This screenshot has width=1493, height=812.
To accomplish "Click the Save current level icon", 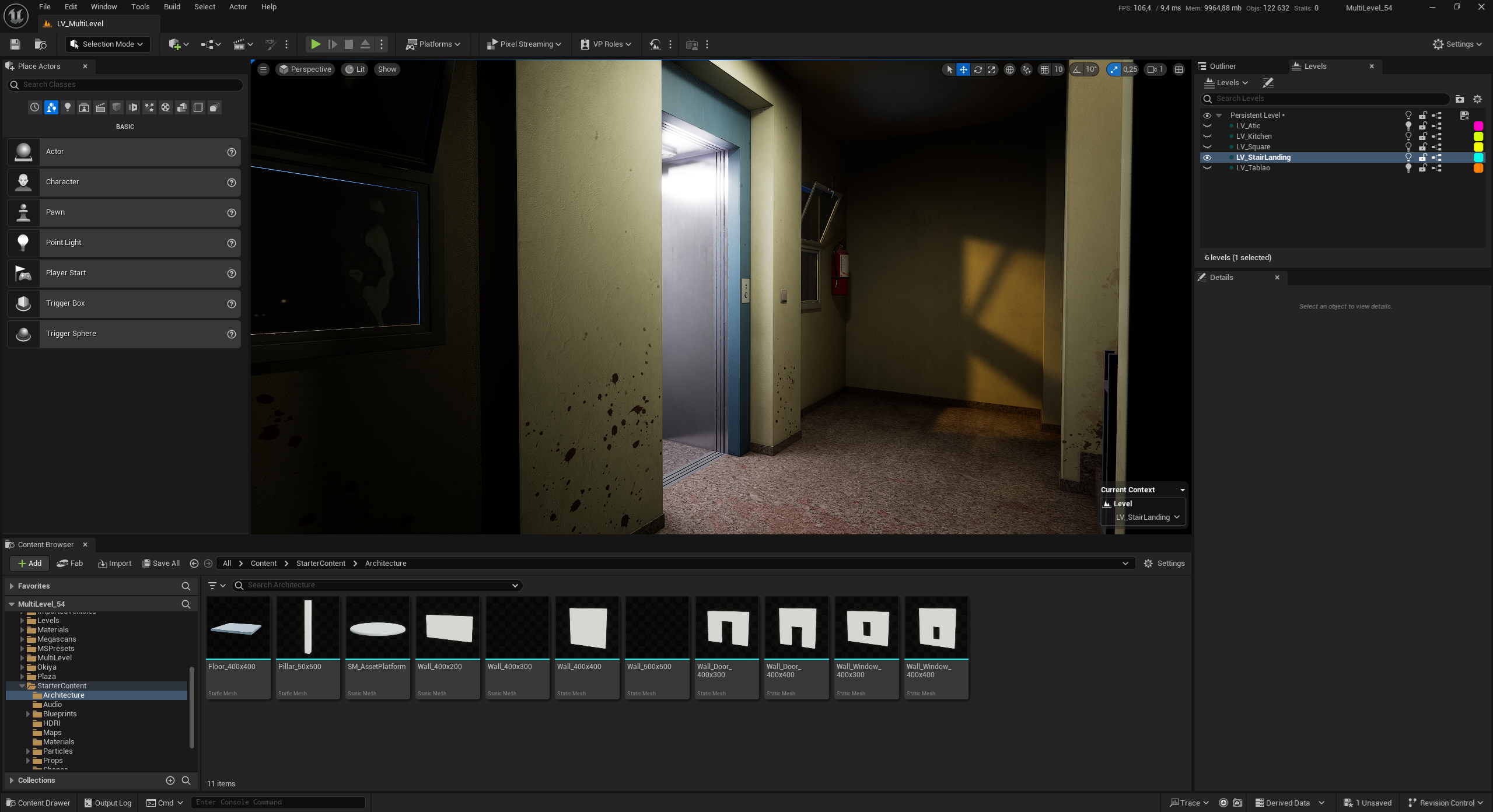I will pos(15,44).
